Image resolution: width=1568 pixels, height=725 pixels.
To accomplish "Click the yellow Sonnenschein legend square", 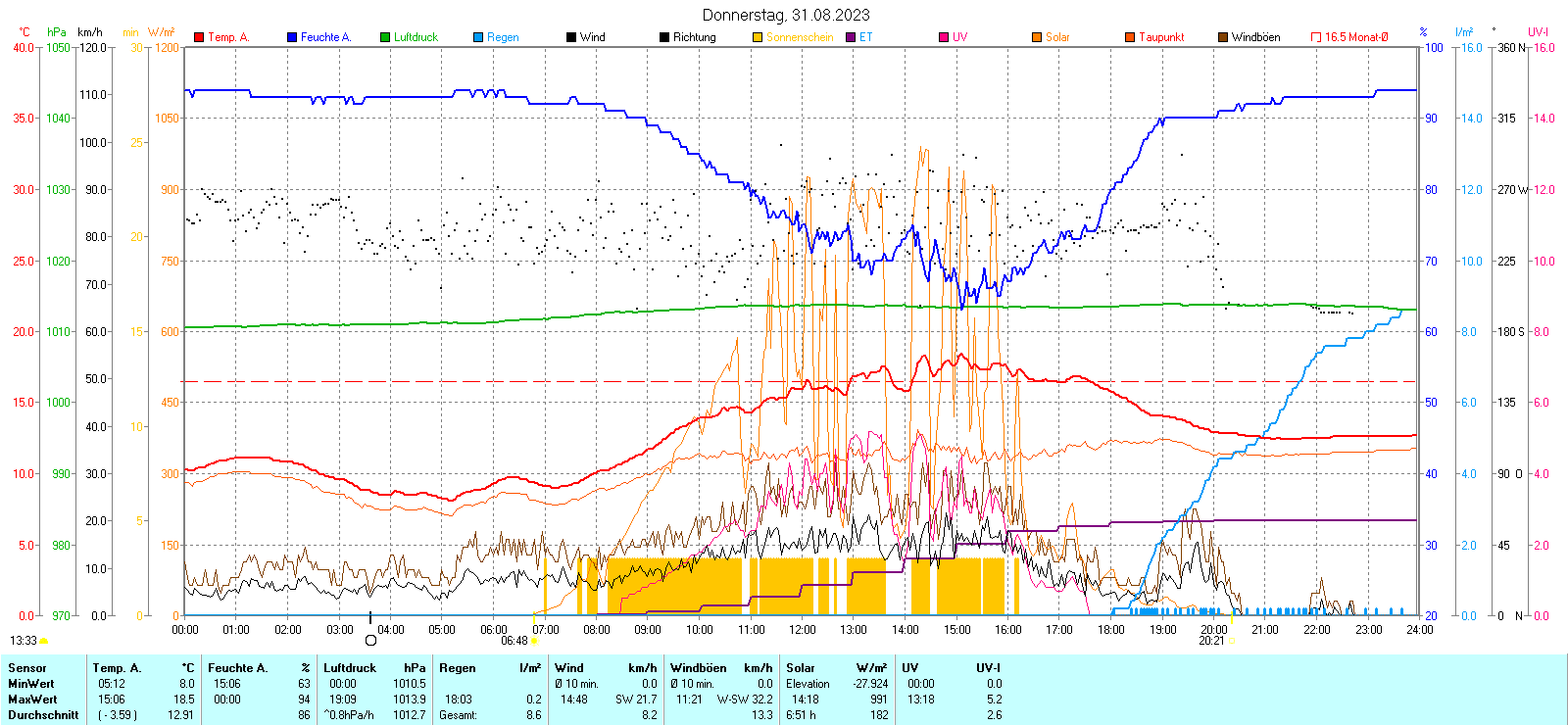I will (x=758, y=37).
